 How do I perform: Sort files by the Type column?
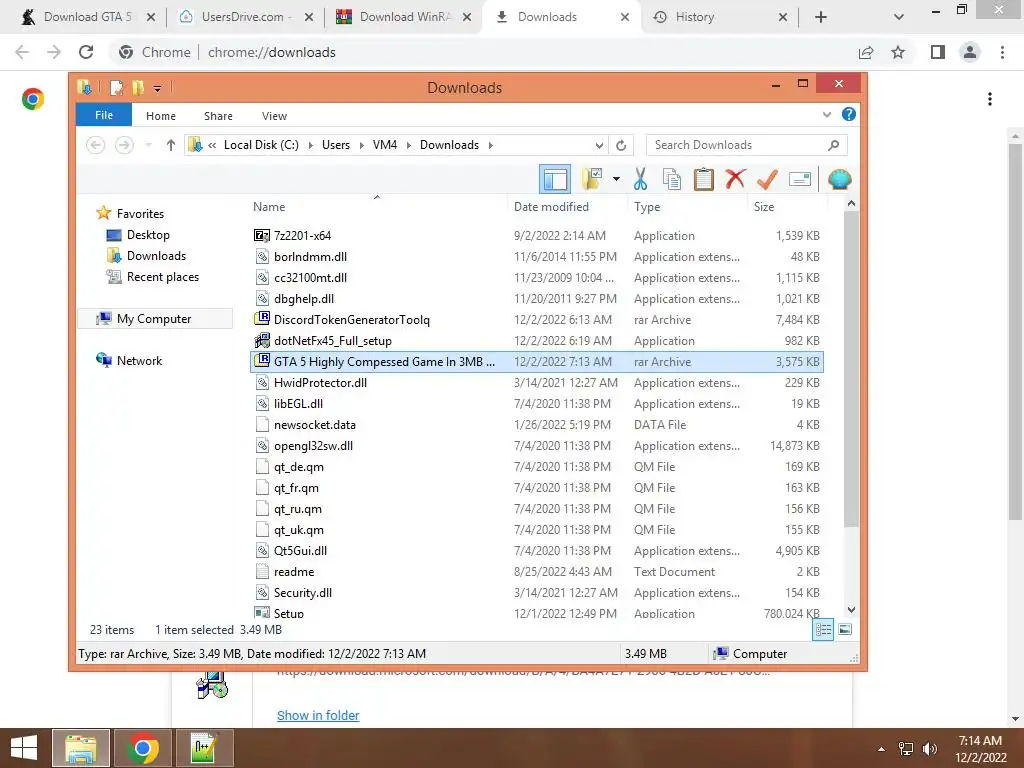[647, 207]
